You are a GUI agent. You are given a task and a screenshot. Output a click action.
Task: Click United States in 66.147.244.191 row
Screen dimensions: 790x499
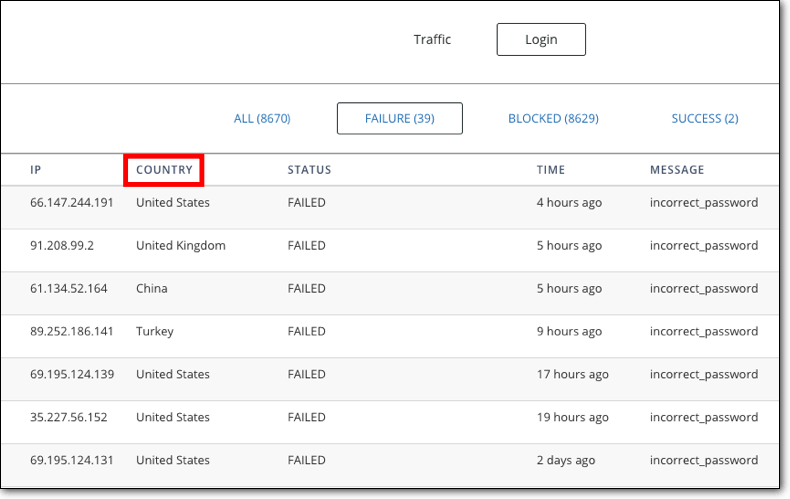pyautogui.click(x=173, y=203)
